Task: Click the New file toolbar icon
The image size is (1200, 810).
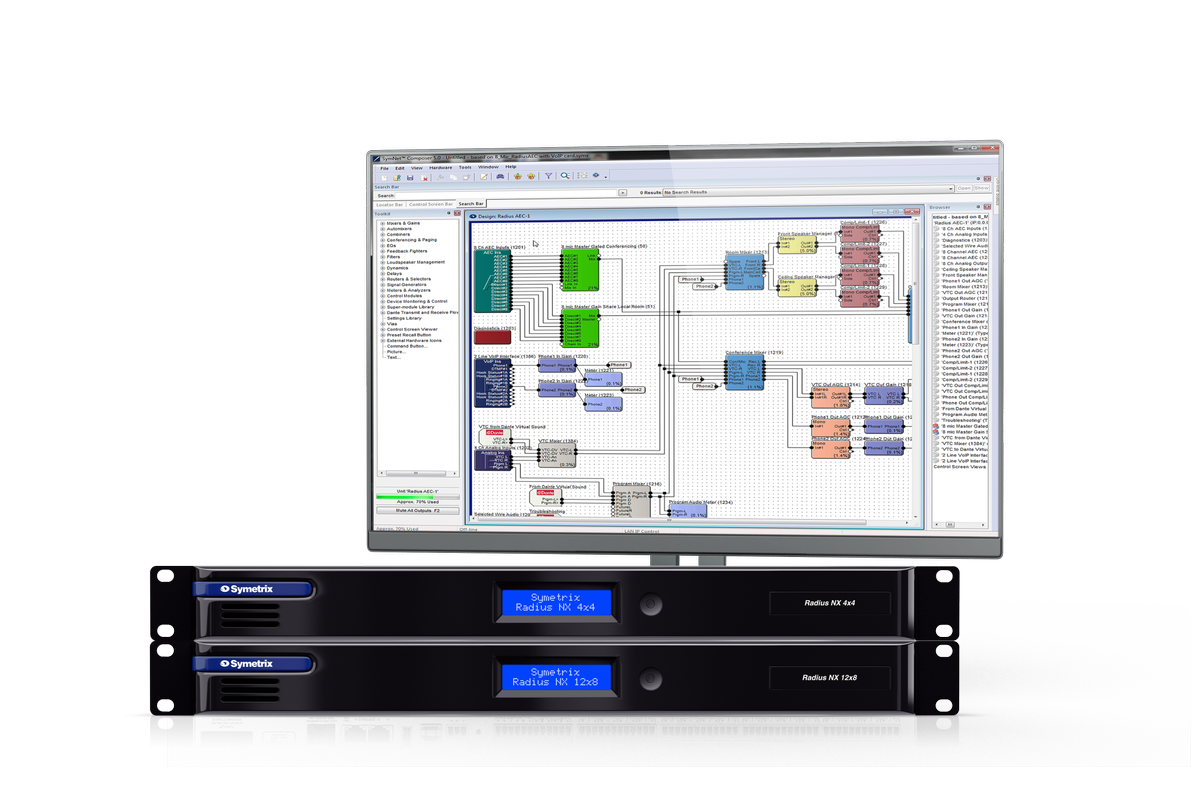Action: (x=384, y=177)
